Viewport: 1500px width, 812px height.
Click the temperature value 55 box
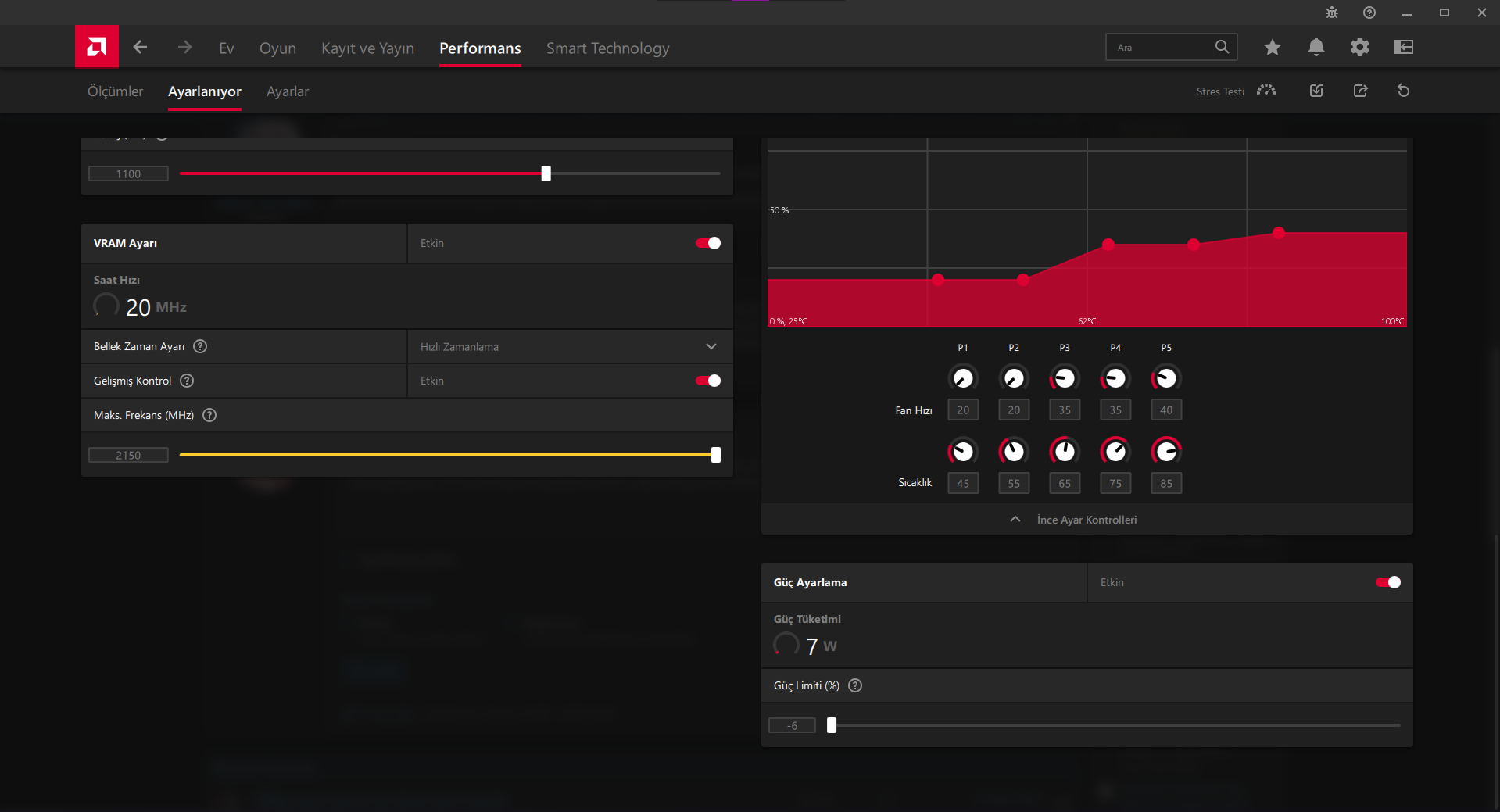pos(1014,483)
